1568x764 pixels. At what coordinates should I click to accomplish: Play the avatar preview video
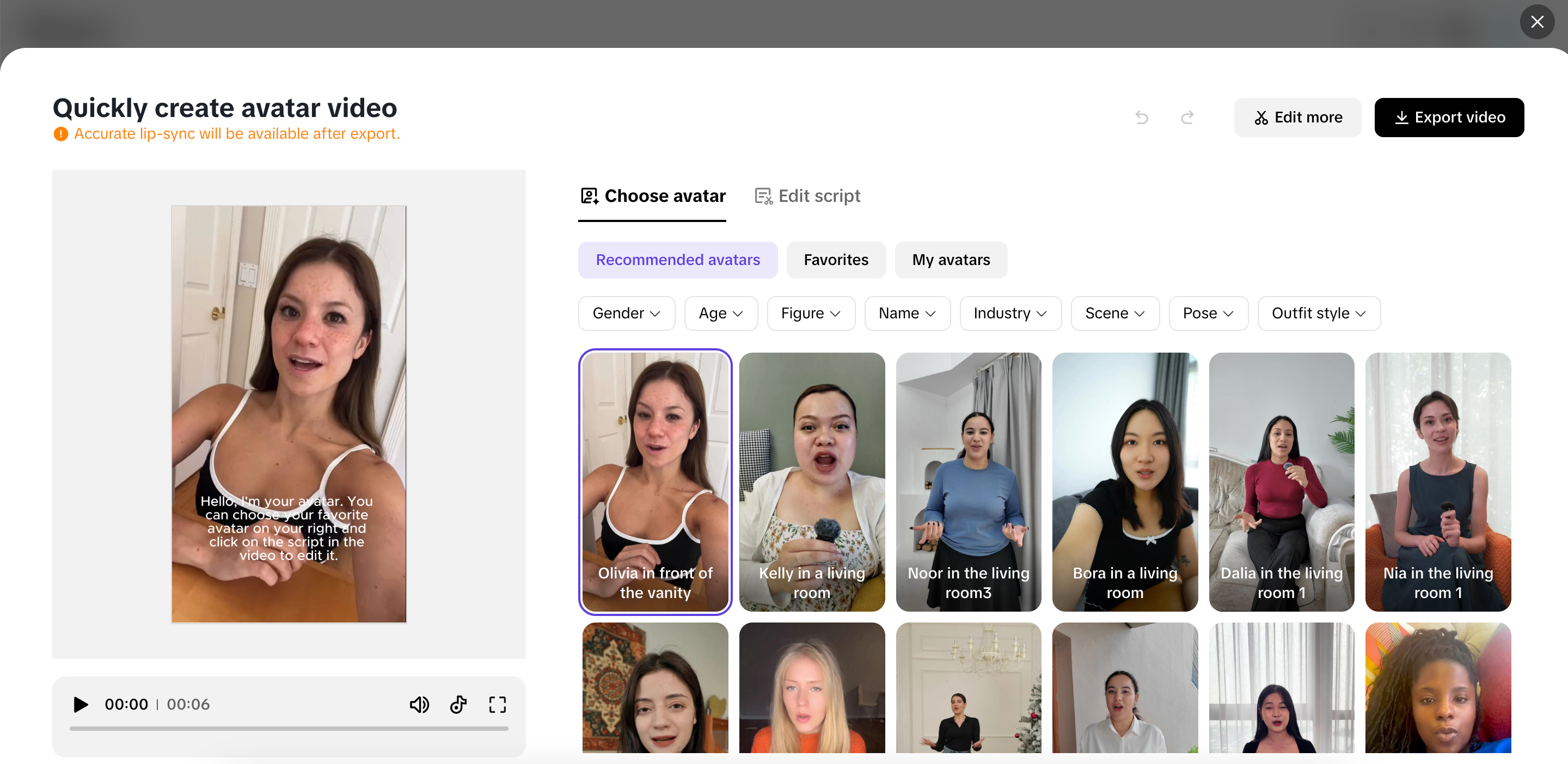pyautogui.click(x=79, y=704)
